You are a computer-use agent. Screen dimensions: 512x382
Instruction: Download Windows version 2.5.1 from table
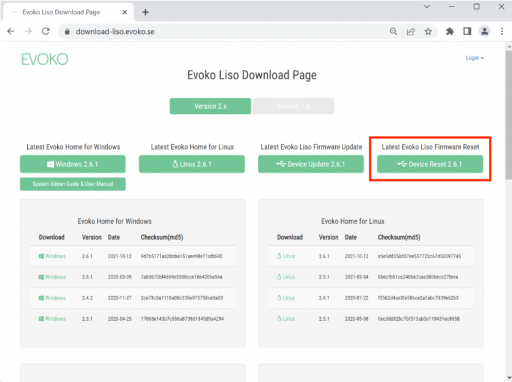point(52,277)
